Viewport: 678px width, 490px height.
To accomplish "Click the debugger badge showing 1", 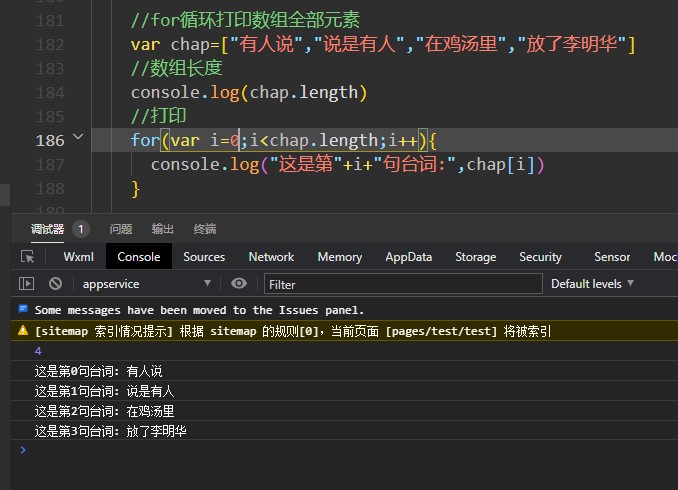I will tap(80, 229).
